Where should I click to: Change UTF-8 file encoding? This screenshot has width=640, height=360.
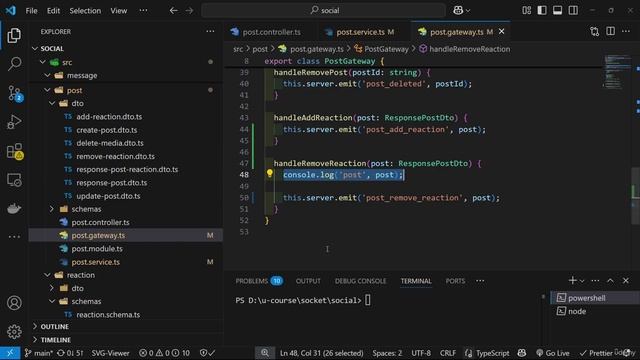click(421, 353)
